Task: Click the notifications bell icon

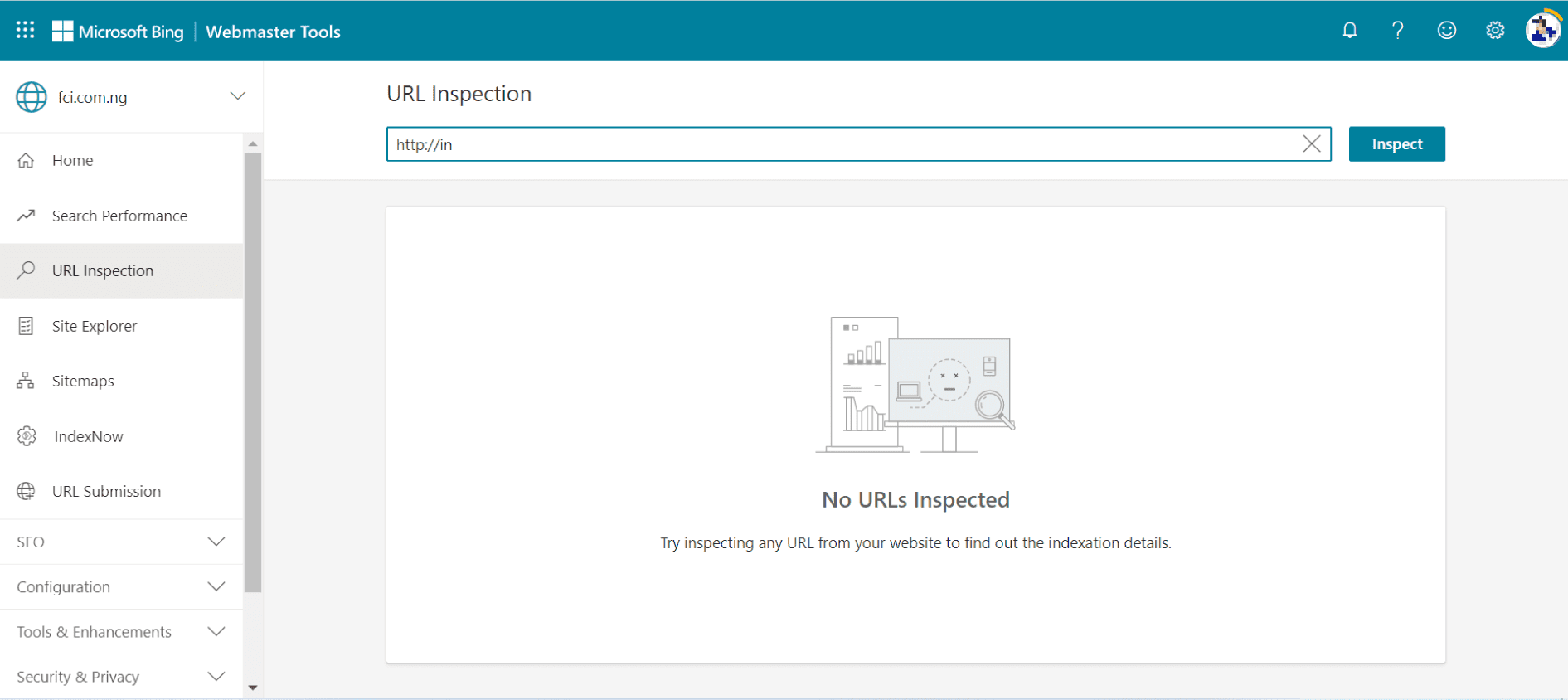Action: pyautogui.click(x=1350, y=31)
